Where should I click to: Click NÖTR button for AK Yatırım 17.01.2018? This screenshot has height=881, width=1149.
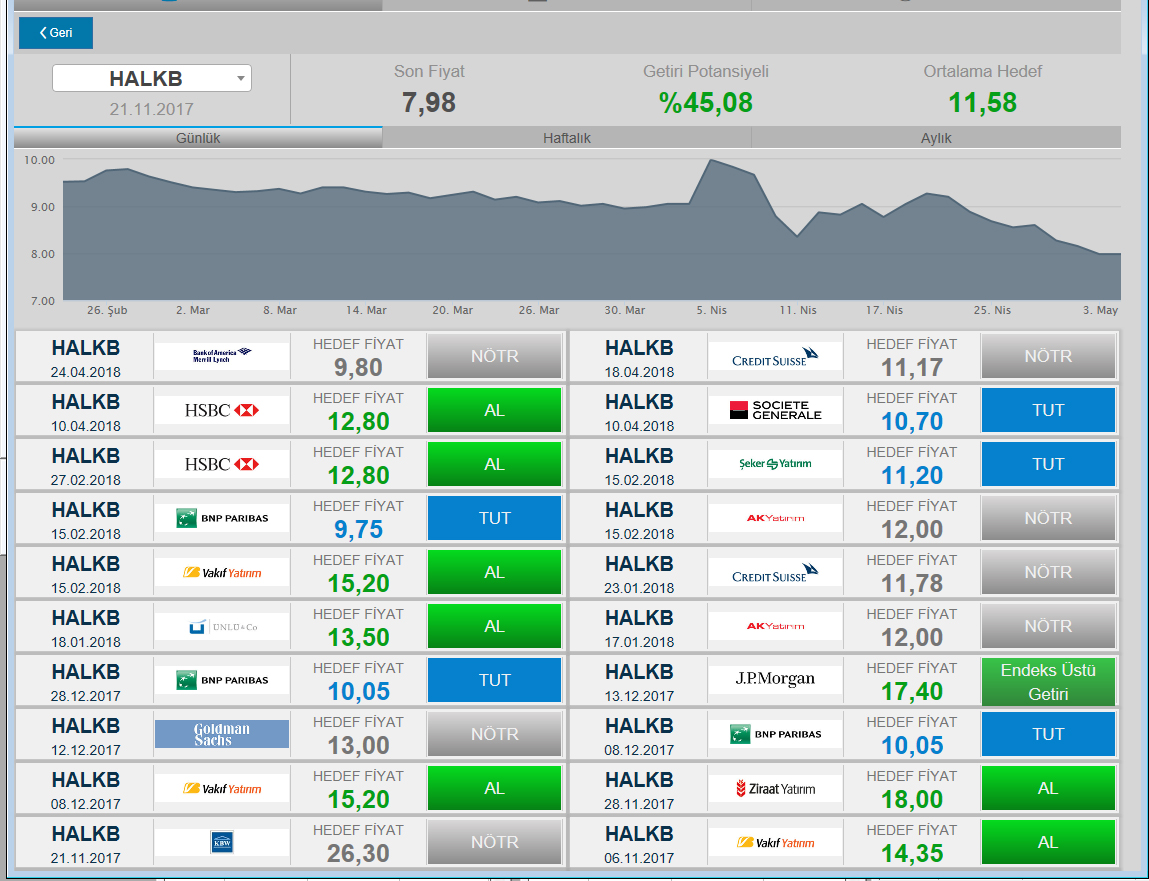(x=1048, y=627)
